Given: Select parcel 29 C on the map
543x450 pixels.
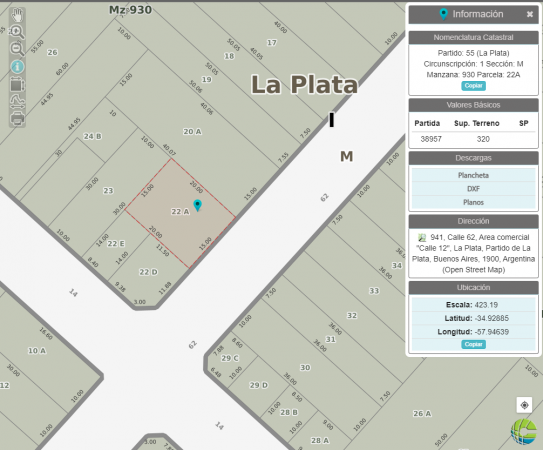Looking at the screenshot, I should click(x=230, y=358).
